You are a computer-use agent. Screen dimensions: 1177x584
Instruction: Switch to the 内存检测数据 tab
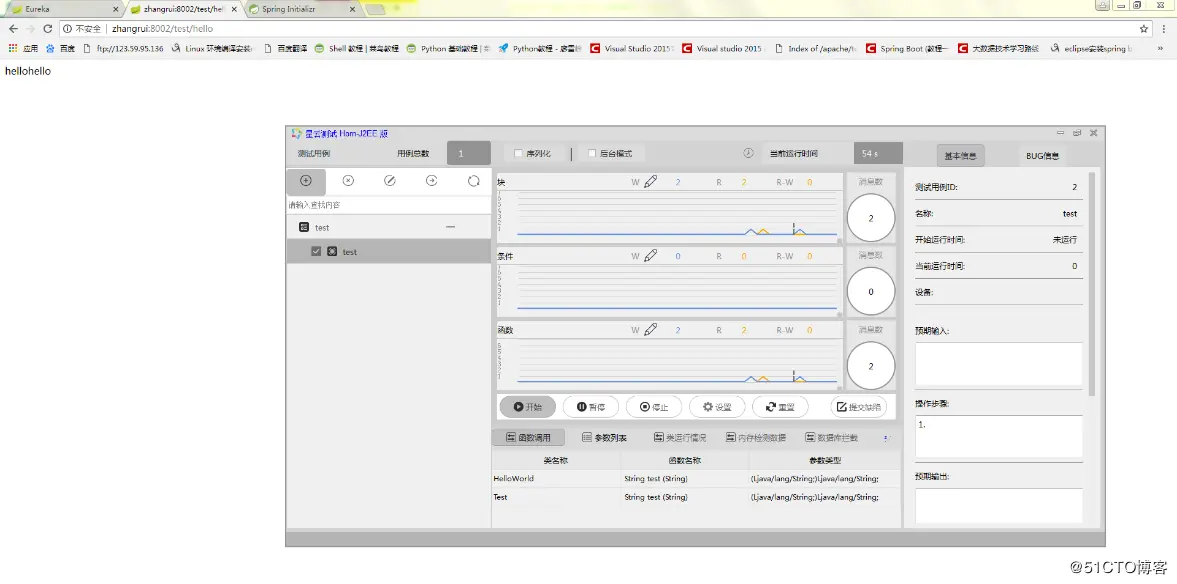756,438
